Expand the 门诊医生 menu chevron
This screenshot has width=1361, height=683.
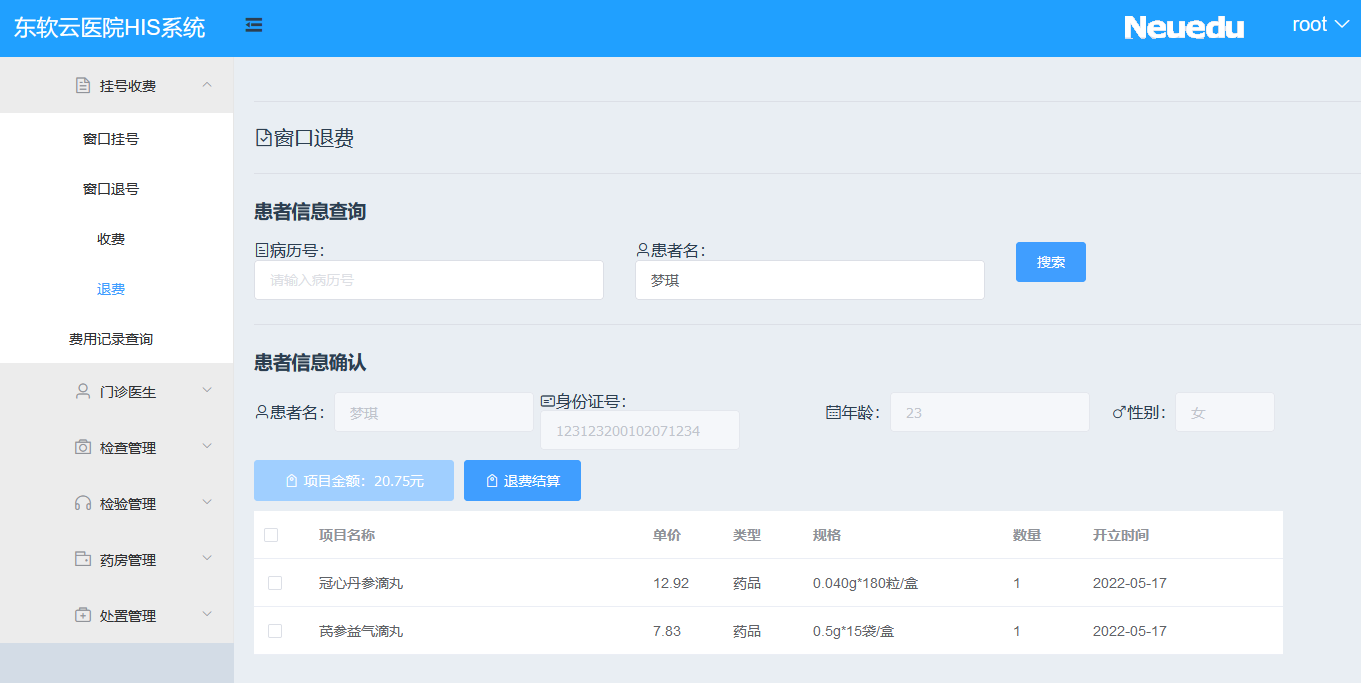(207, 390)
